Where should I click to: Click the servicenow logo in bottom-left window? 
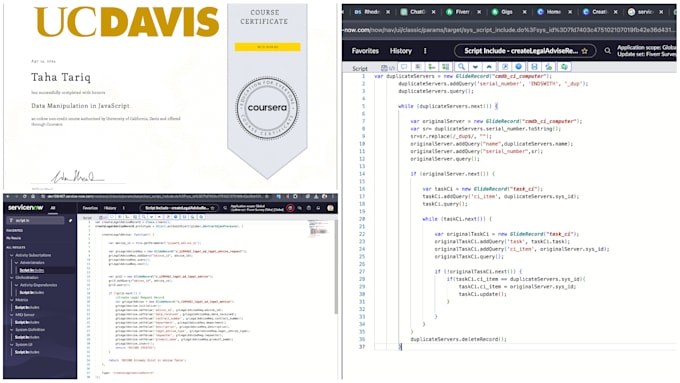click(x=25, y=208)
